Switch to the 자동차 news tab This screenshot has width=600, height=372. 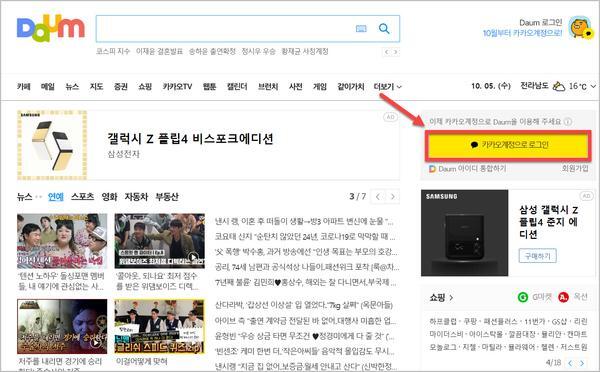coord(136,197)
